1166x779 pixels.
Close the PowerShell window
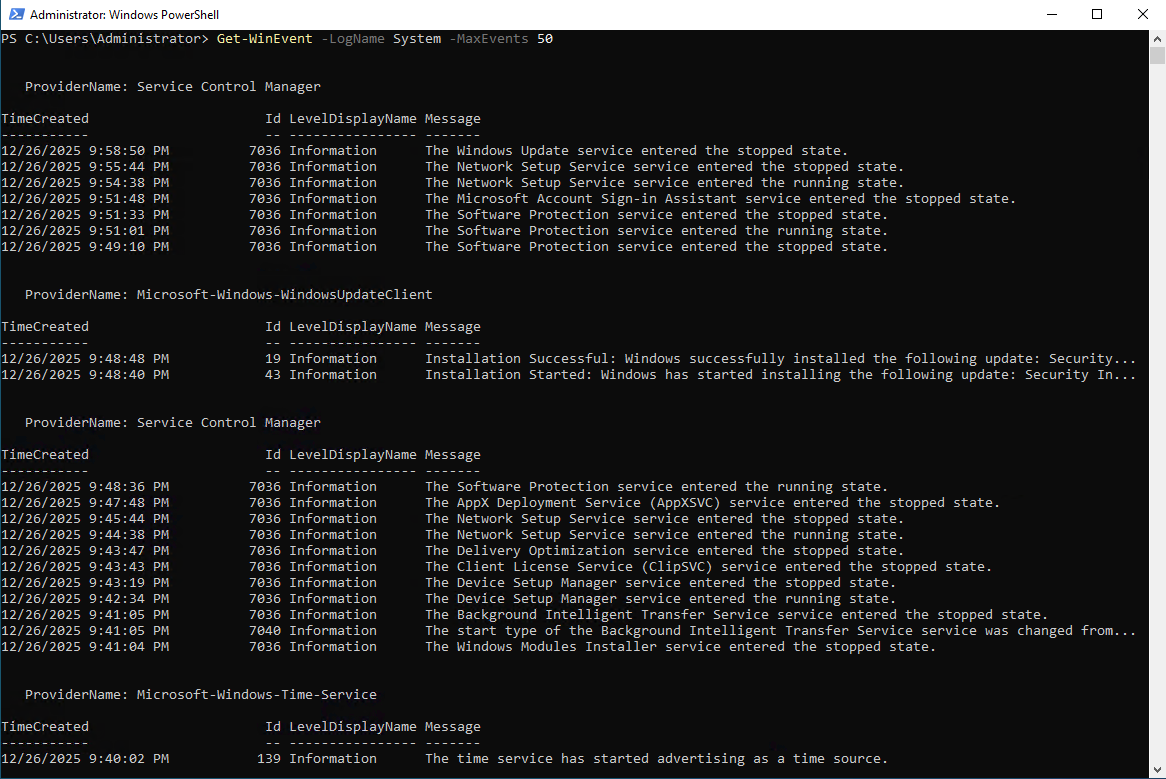click(1143, 15)
